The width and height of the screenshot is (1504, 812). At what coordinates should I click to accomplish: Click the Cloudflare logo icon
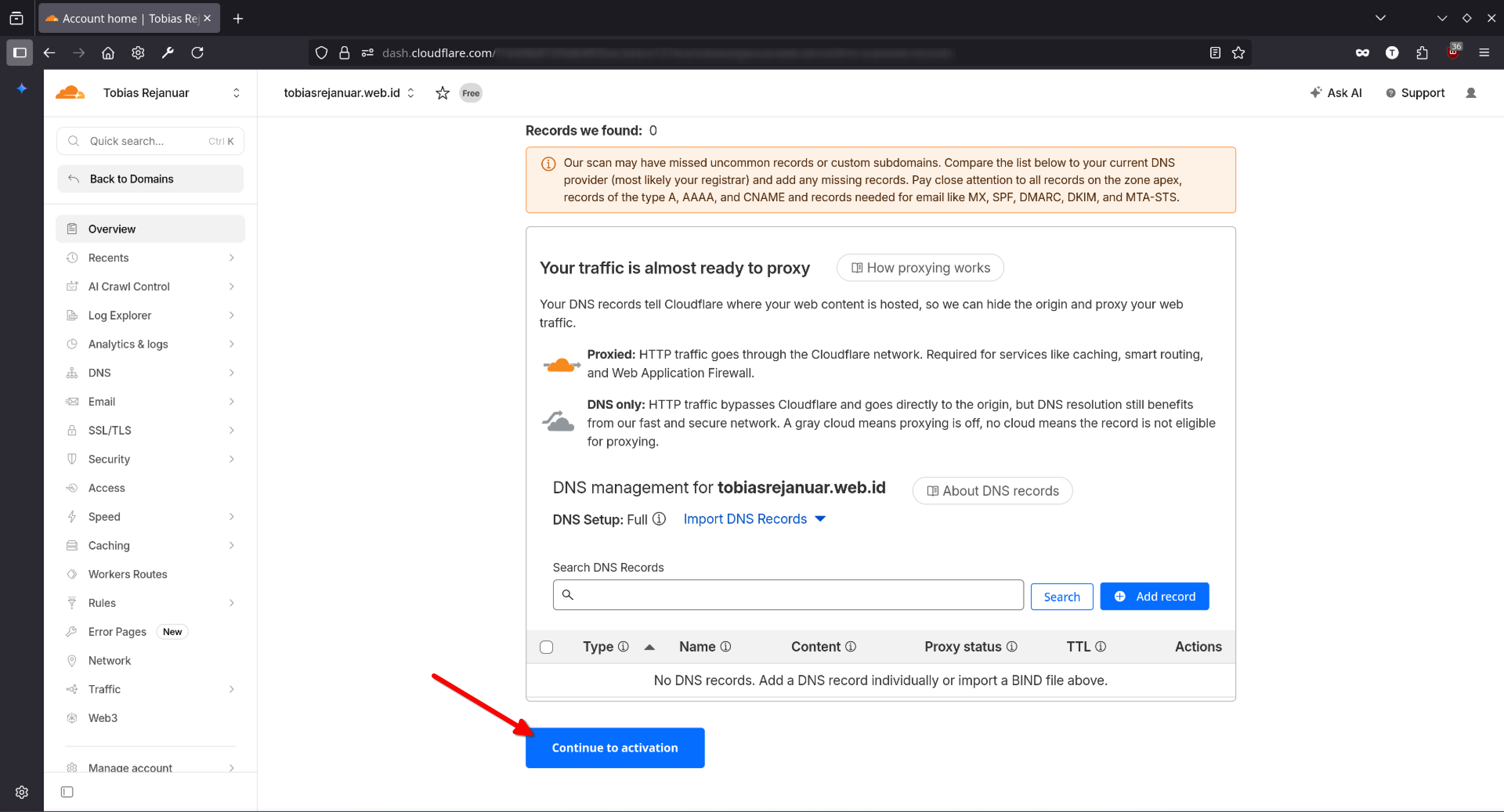(x=70, y=93)
